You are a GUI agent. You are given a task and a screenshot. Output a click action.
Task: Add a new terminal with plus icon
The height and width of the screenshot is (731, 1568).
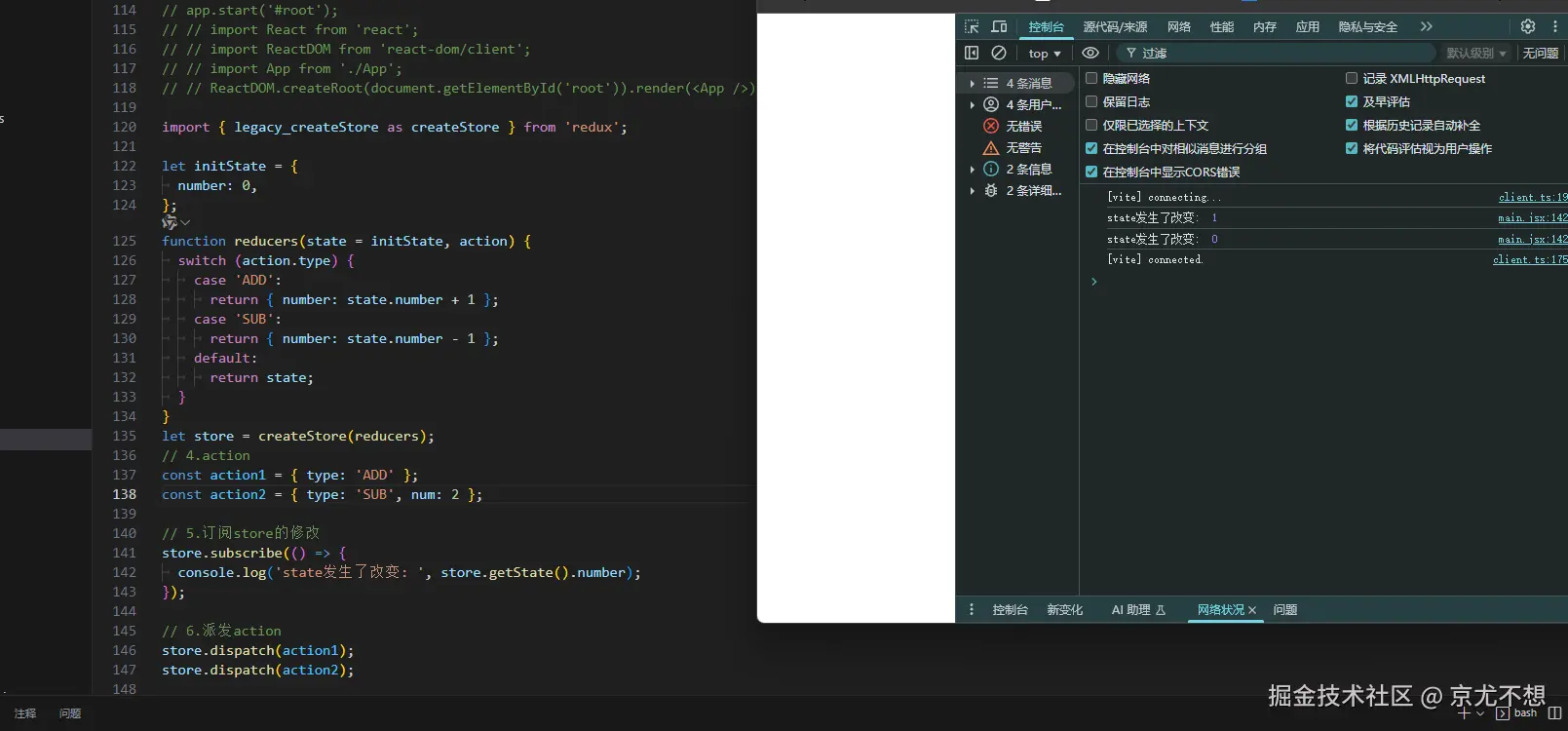coord(1464,713)
